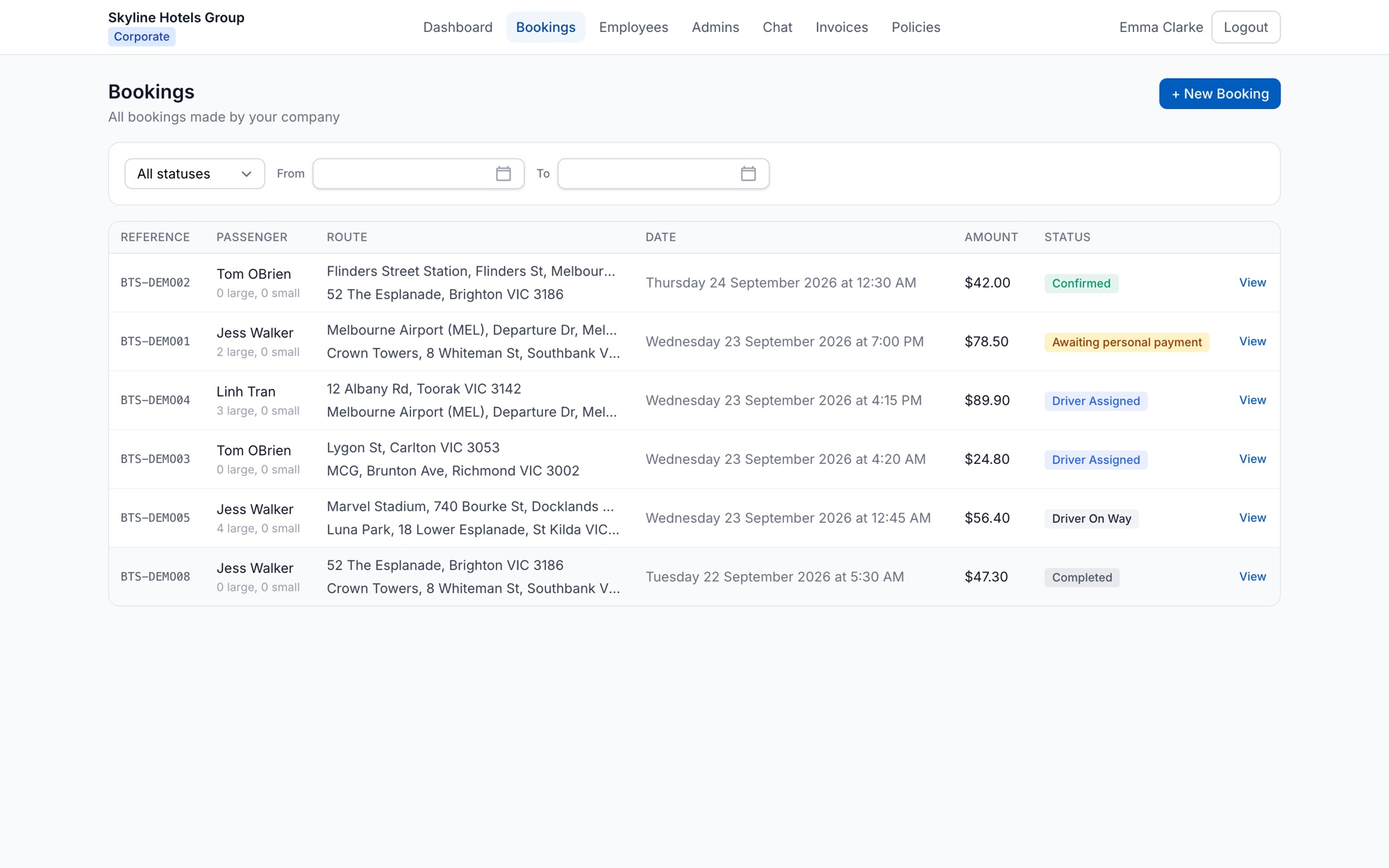1389x868 pixels.
Task: Click the Status column header
Action: pyautogui.click(x=1067, y=237)
